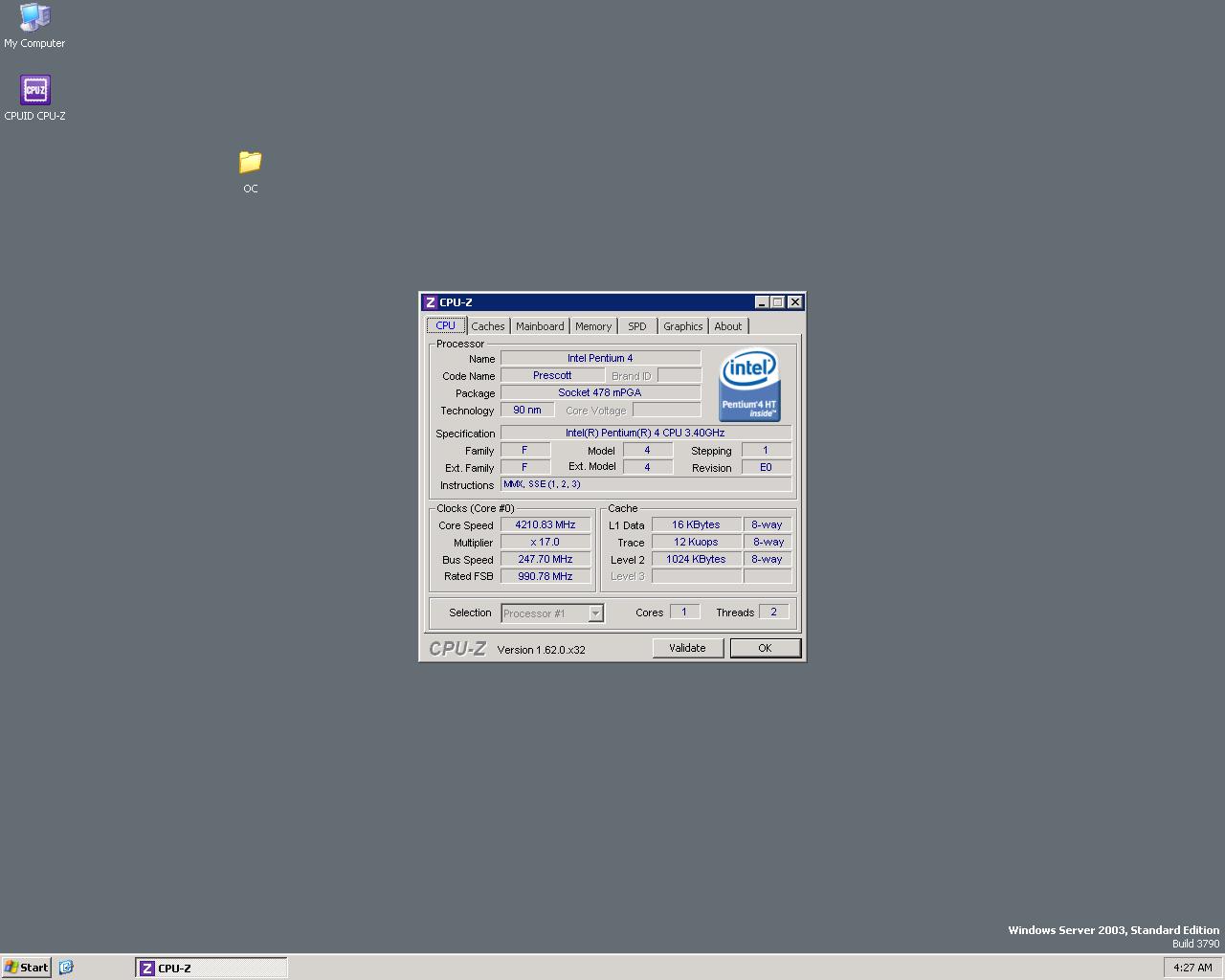Select the CPUID CPU-Z desktop shortcut
This screenshot has height=980, width=1225.
(x=34, y=99)
